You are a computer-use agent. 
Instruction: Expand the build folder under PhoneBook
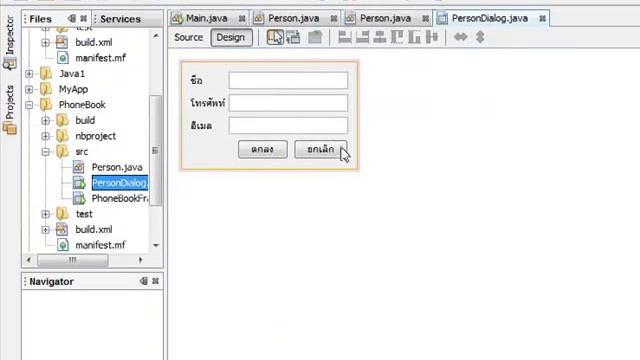(x=46, y=120)
